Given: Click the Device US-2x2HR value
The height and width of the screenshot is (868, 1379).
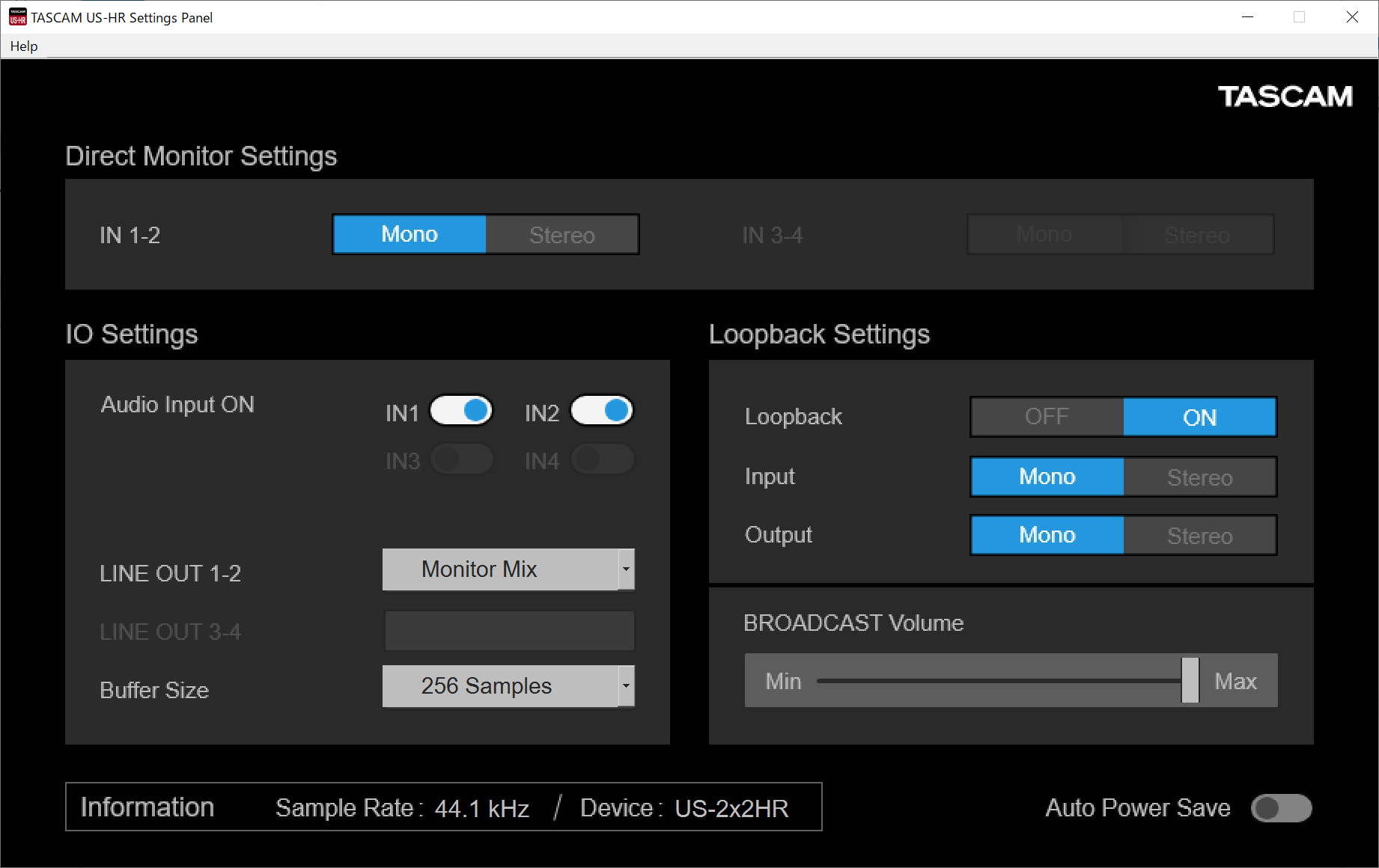Looking at the screenshot, I should tap(731, 808).
